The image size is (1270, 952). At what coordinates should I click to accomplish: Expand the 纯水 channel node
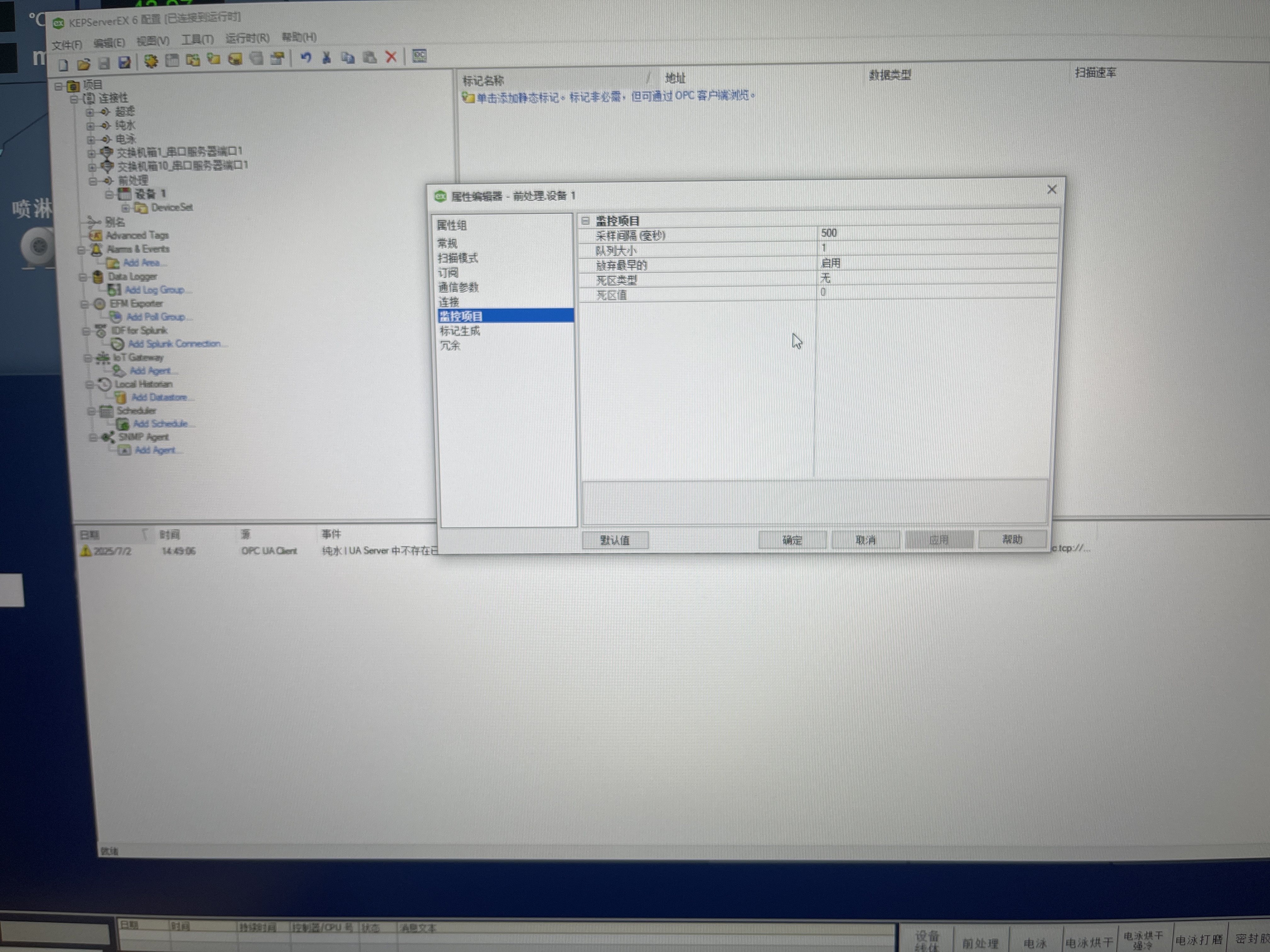pos(90,126)
